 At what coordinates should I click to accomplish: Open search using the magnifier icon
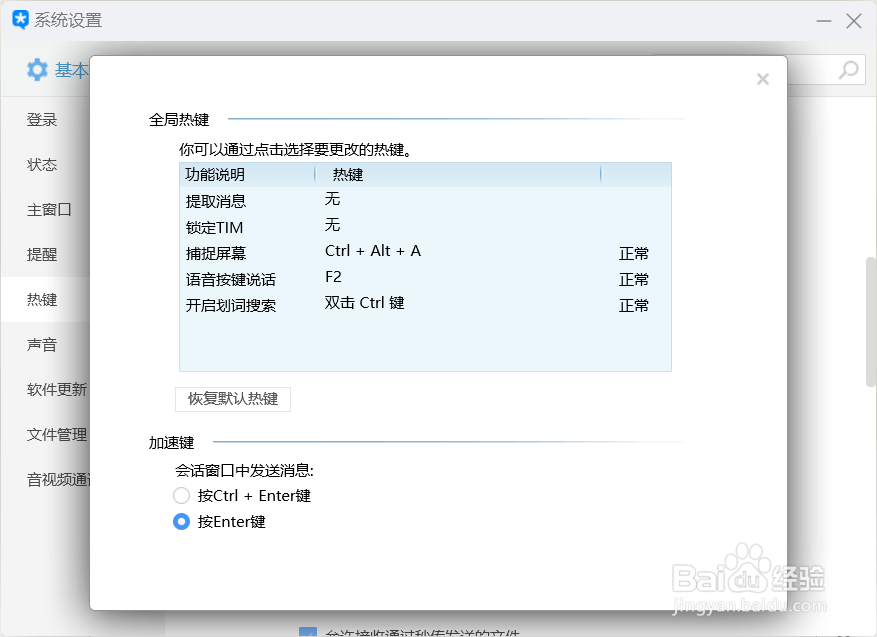(x=848, y=70)
